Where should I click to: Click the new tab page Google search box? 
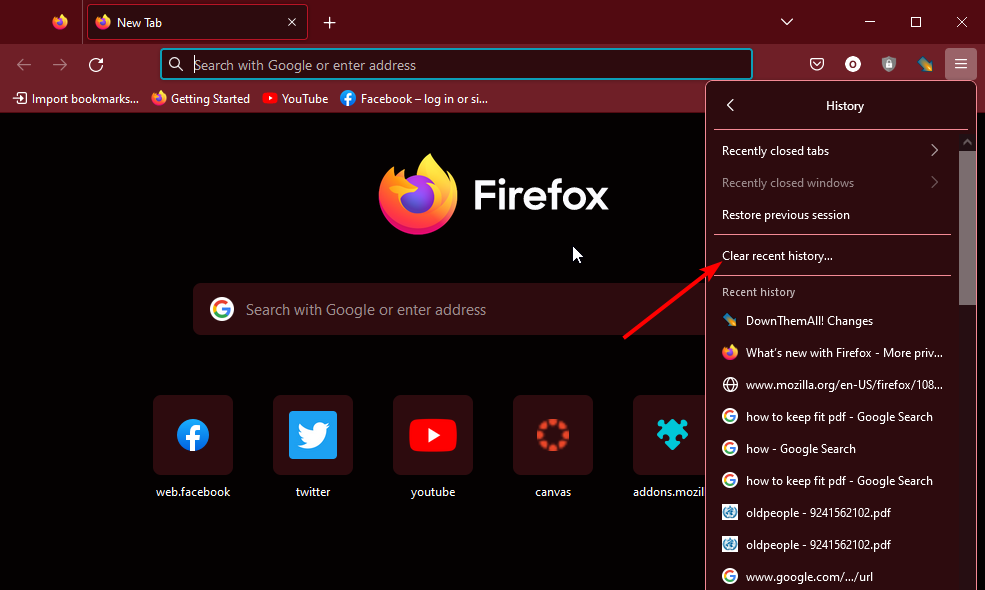449,309
